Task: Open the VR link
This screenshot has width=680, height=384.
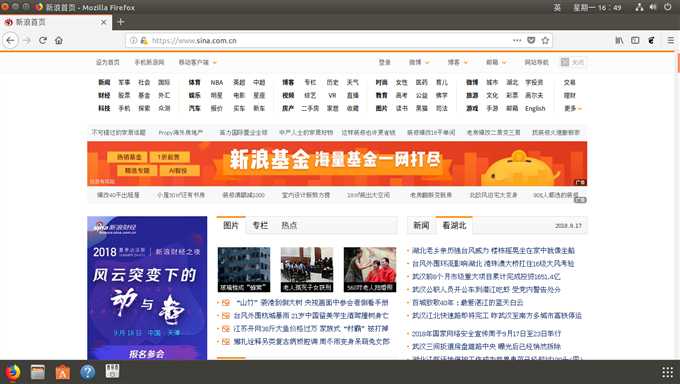Action: (x=332, y=95)
